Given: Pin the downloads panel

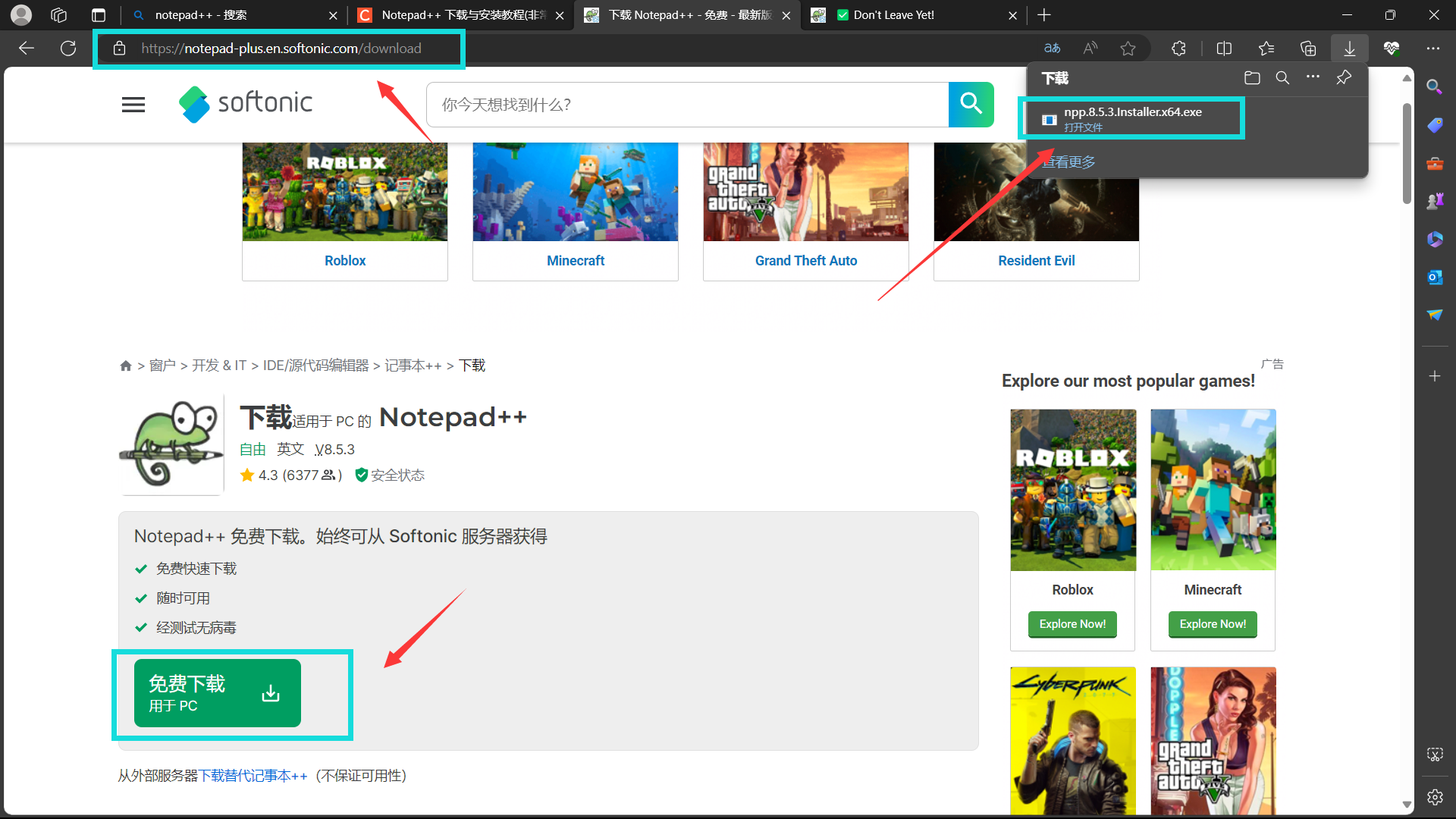Looking at the screenshot, I should click(1344, 78).
